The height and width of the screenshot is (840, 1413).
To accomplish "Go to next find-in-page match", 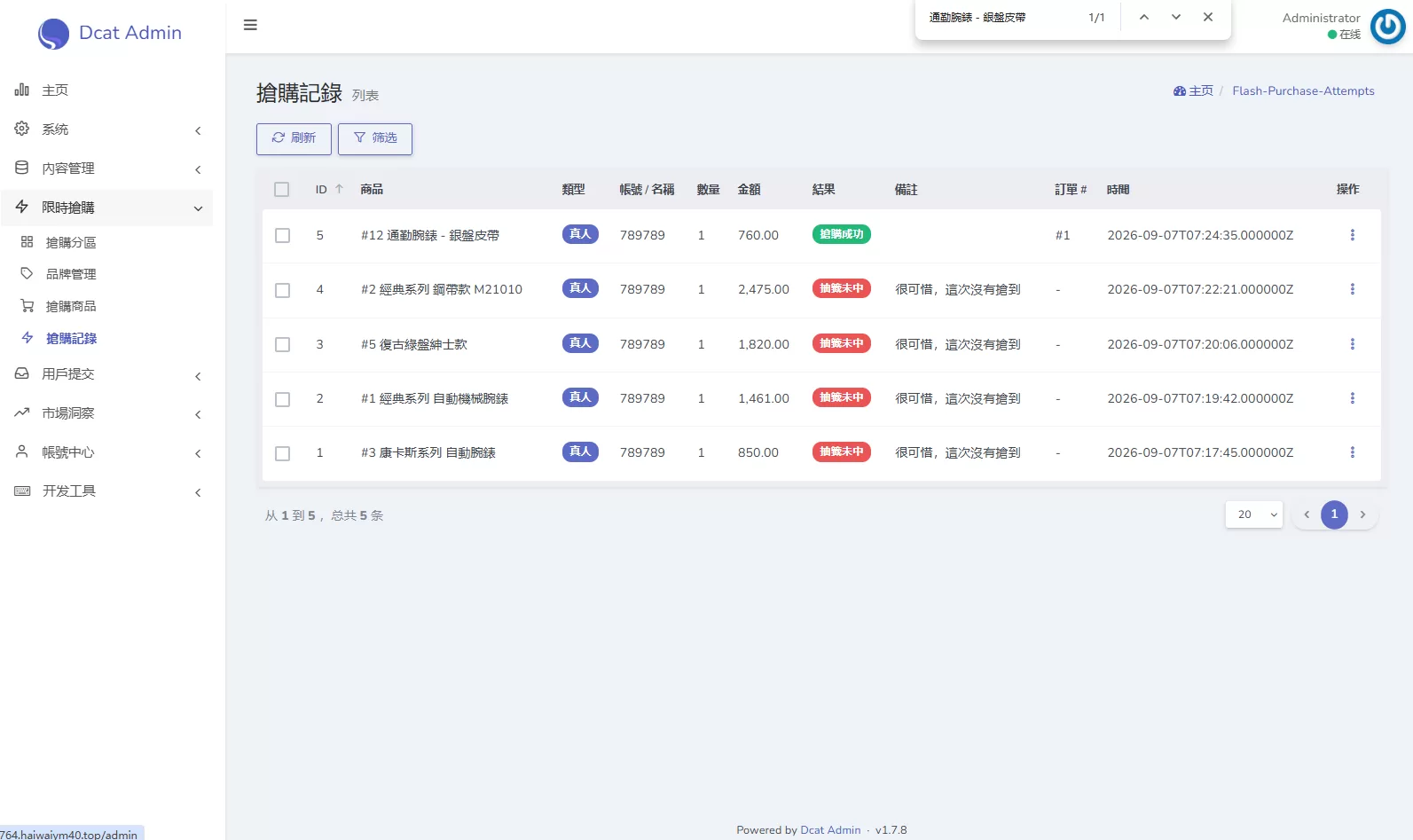I will tap(1176, 17).
